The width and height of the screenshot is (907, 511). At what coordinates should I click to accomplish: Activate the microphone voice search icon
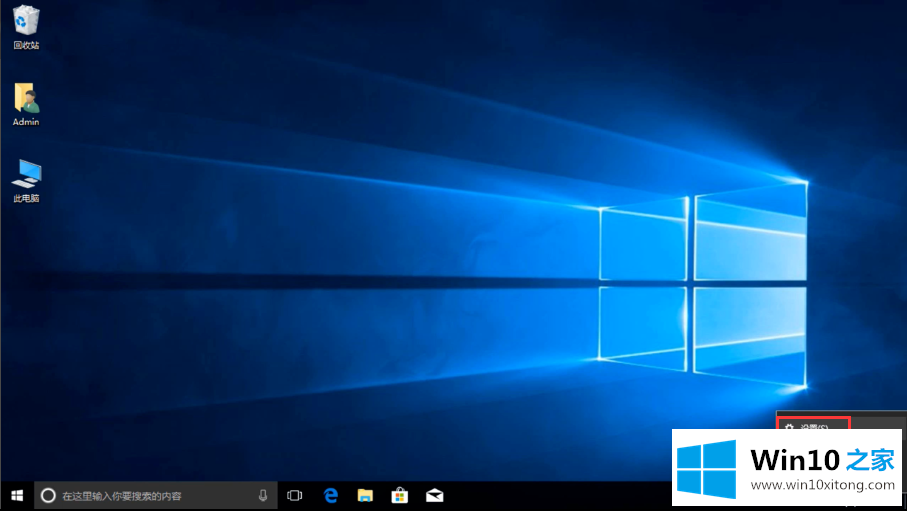[263, 496]
